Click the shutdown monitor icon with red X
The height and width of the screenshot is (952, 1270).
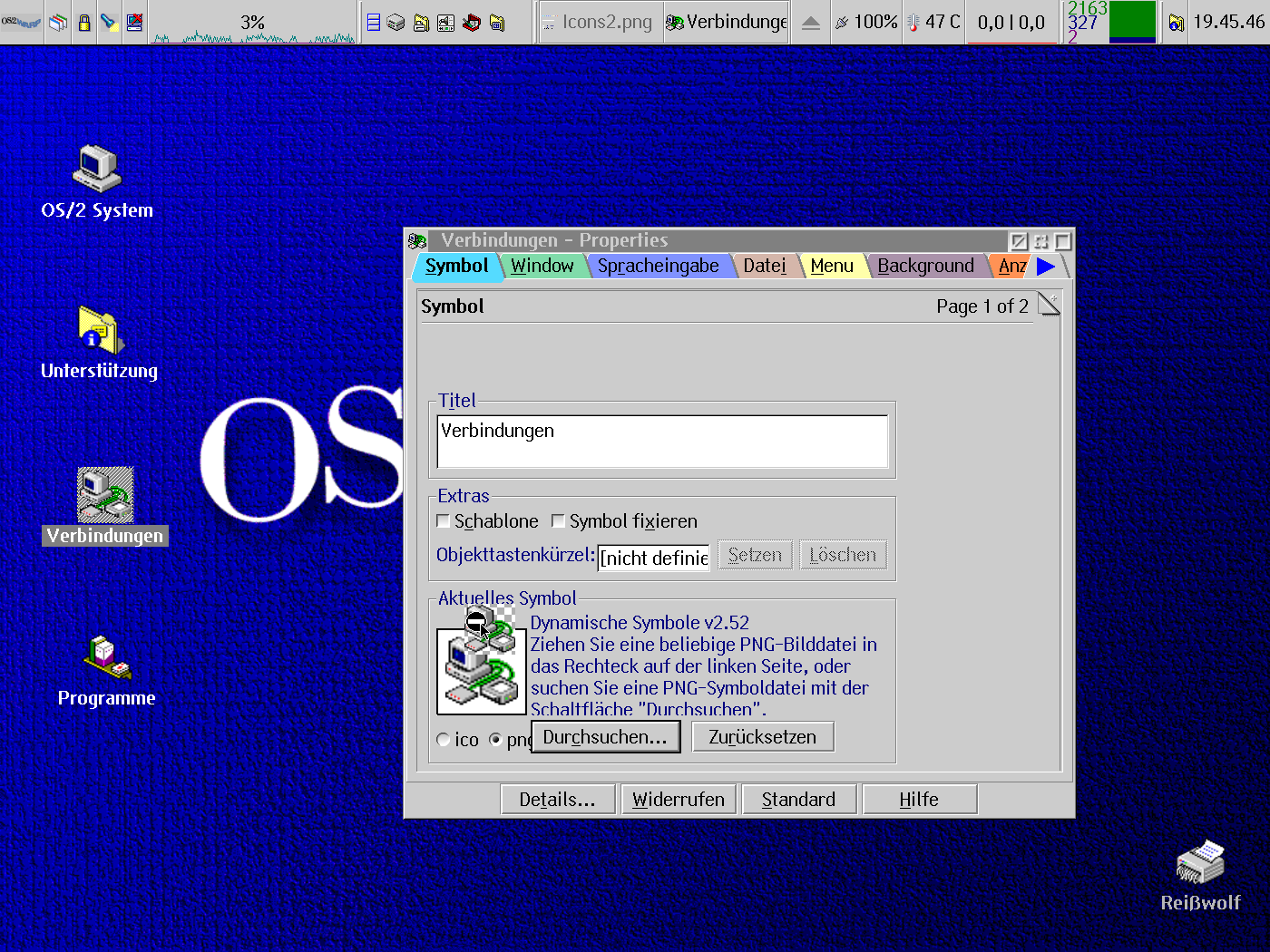(x=134, y=22)
